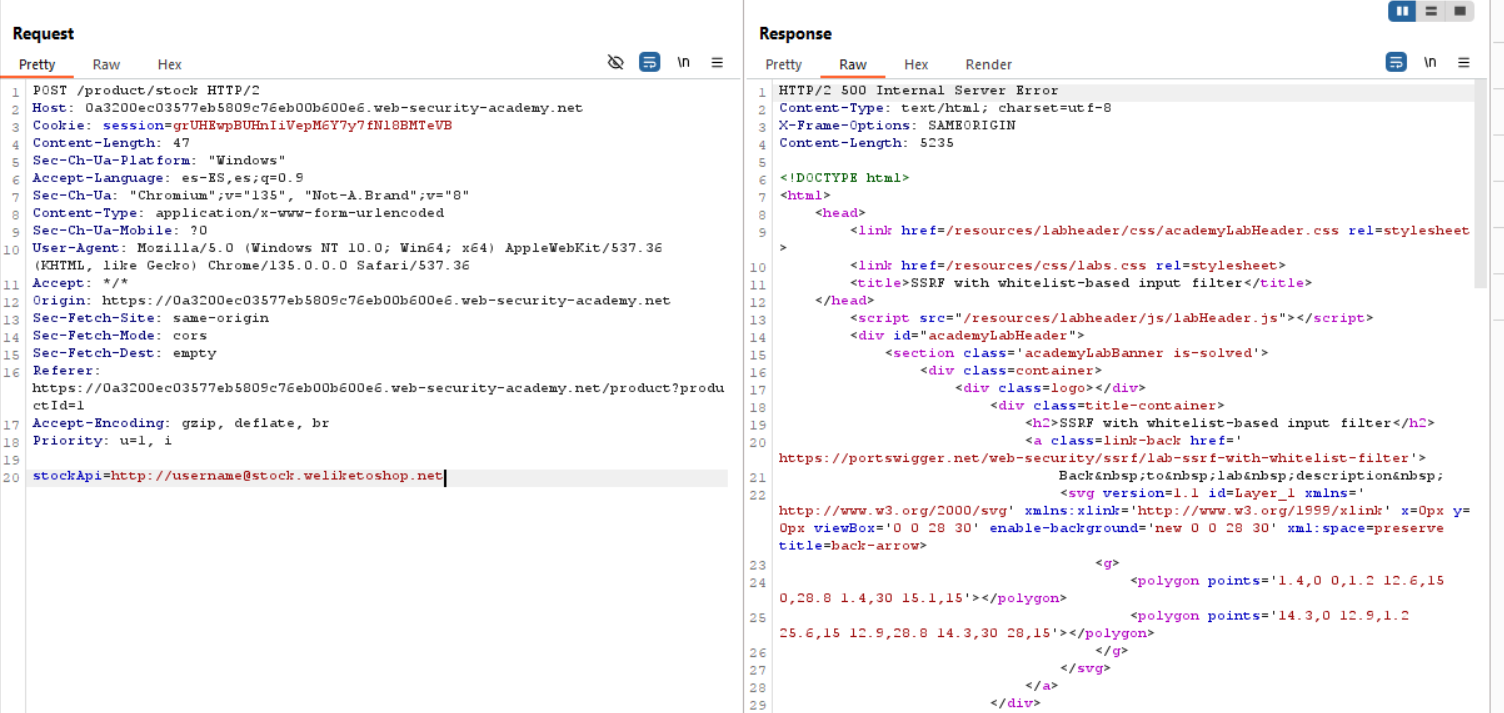Screen dimensions: 1504x713
Task: Open the Response Pretty tab
Action: point(783,64)
